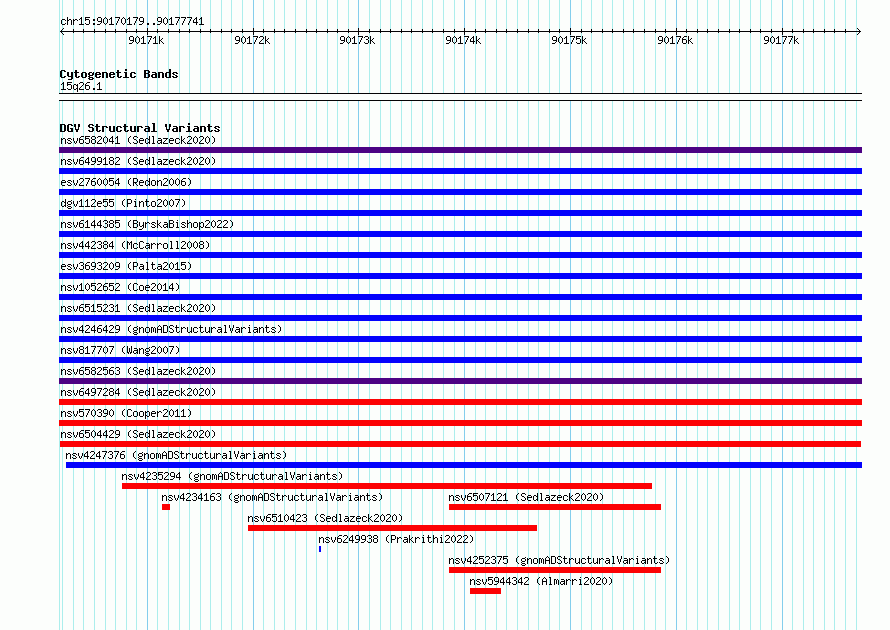Click the blue bar under nsv1052652
Image resolution: width=890 pixels, height=630 pixels.
[460, 297]
